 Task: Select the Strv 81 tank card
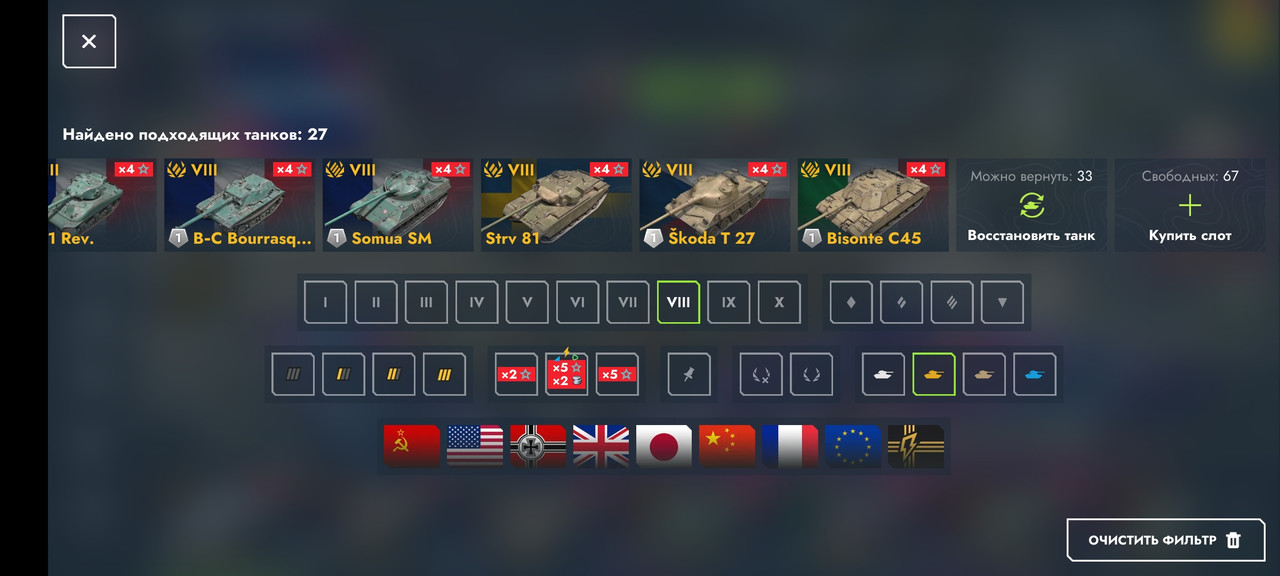[x=556, y=205]
